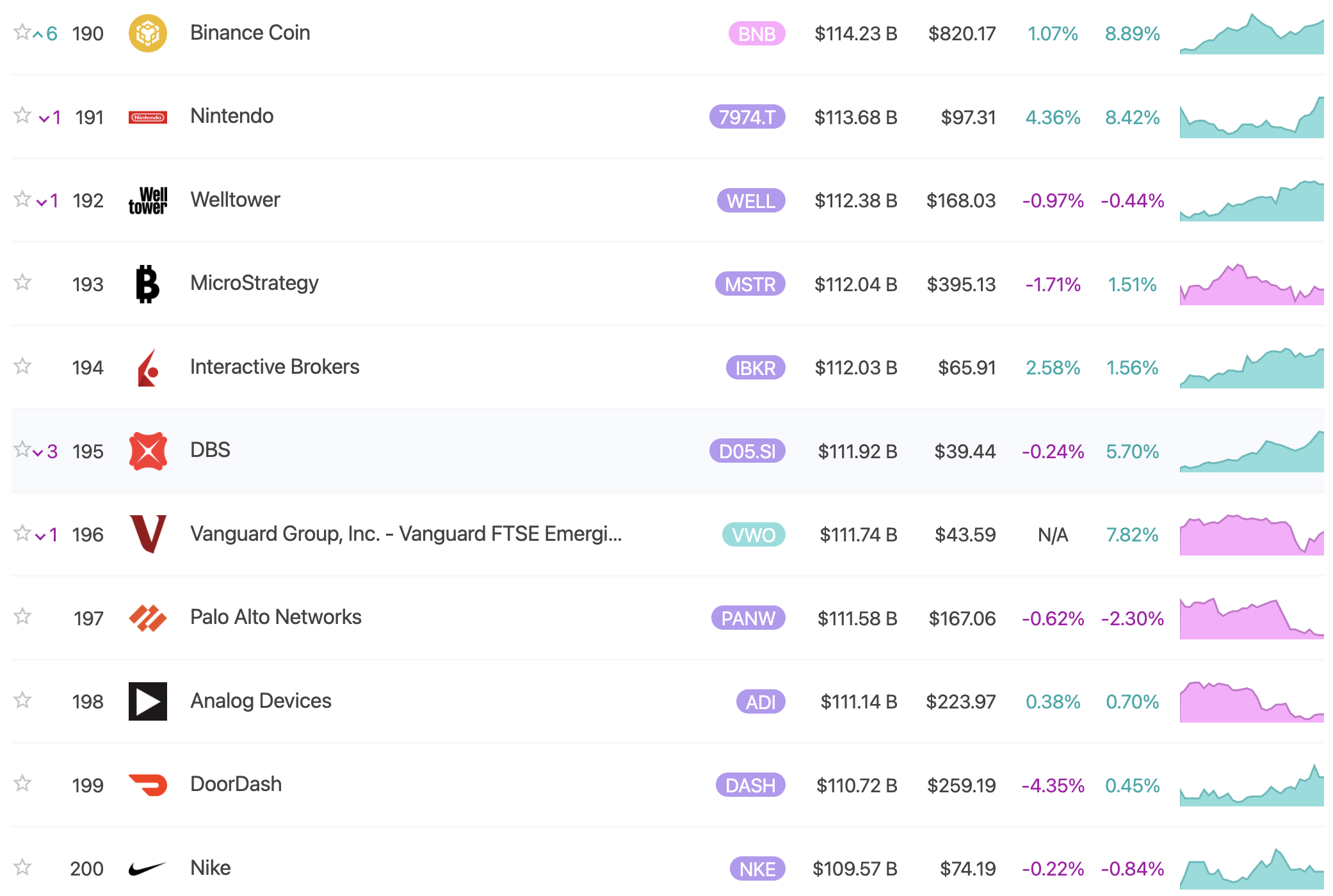This screenshot has height=896, width=1333.
Task: Add Nike to favorites with star
Action: tap(22, 867)
